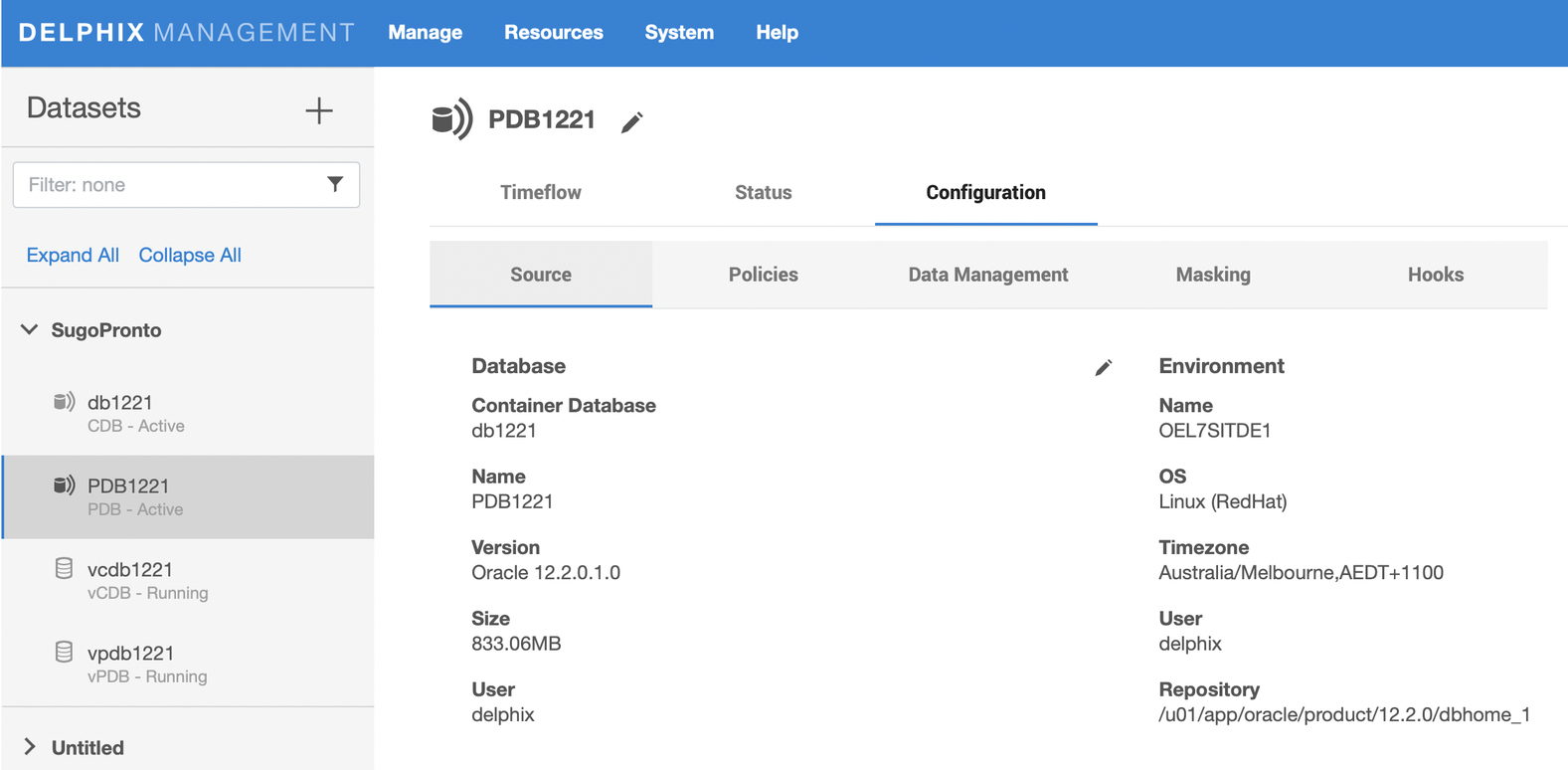The height and width of the screenshot is (770, 1568).
Task: Focus the dataset filter field
Action: click(186, 185)
